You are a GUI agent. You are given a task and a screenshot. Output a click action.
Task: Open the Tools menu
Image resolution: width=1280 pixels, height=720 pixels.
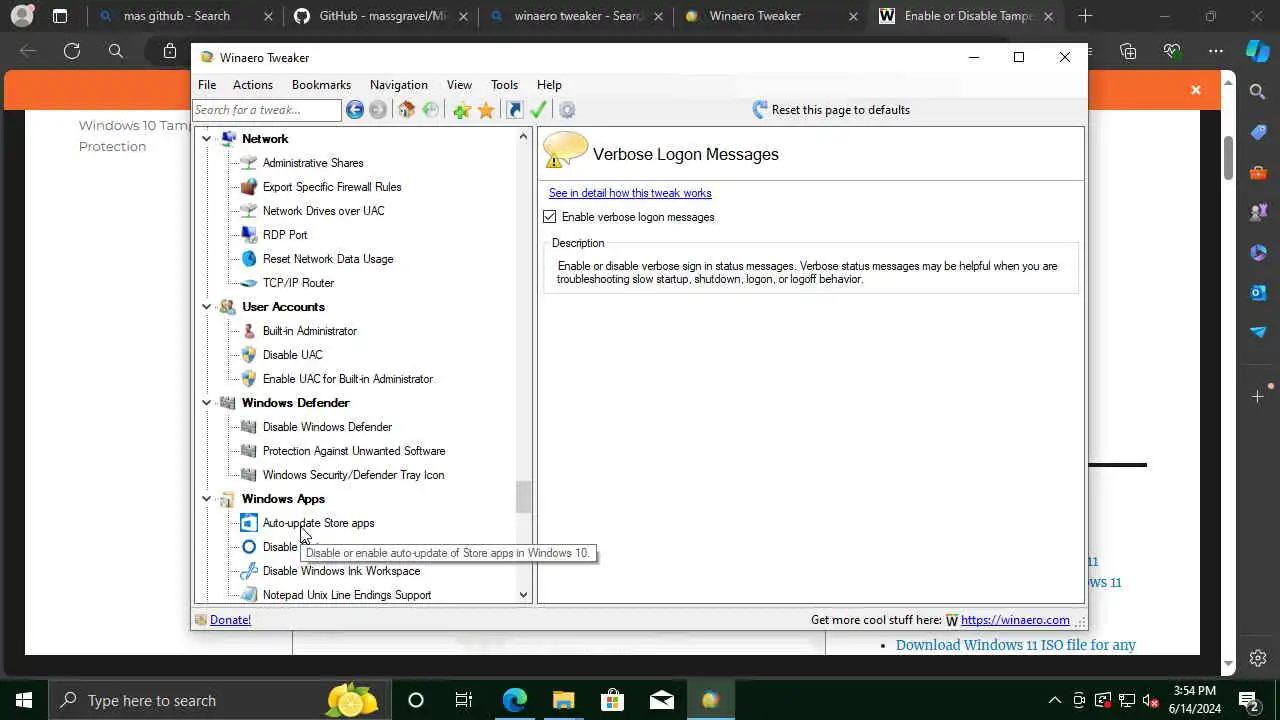point(504,85)
